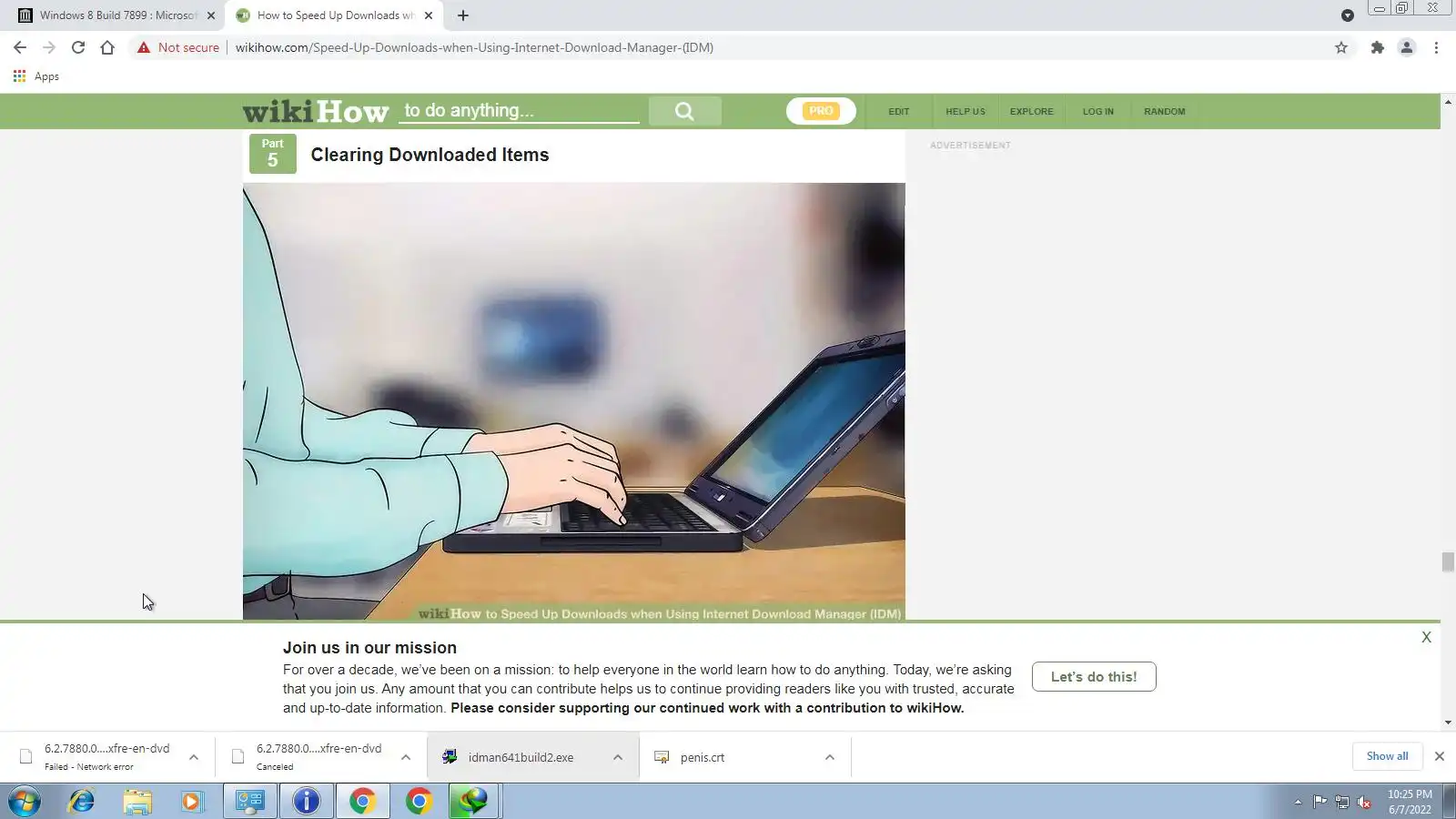The image size is (1456, 819).
Task: Open the browser home page
Action: [107, 47]
